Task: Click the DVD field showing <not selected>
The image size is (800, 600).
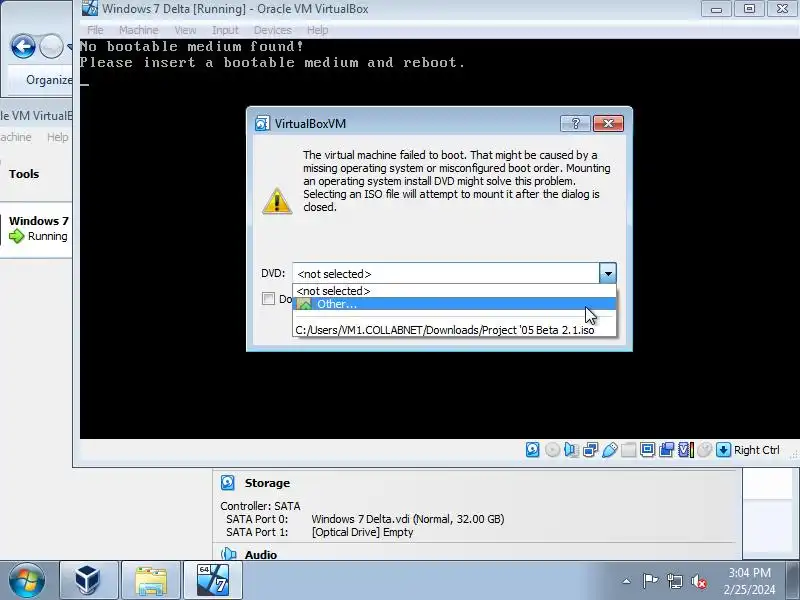Action: click(x=446, y=273)
